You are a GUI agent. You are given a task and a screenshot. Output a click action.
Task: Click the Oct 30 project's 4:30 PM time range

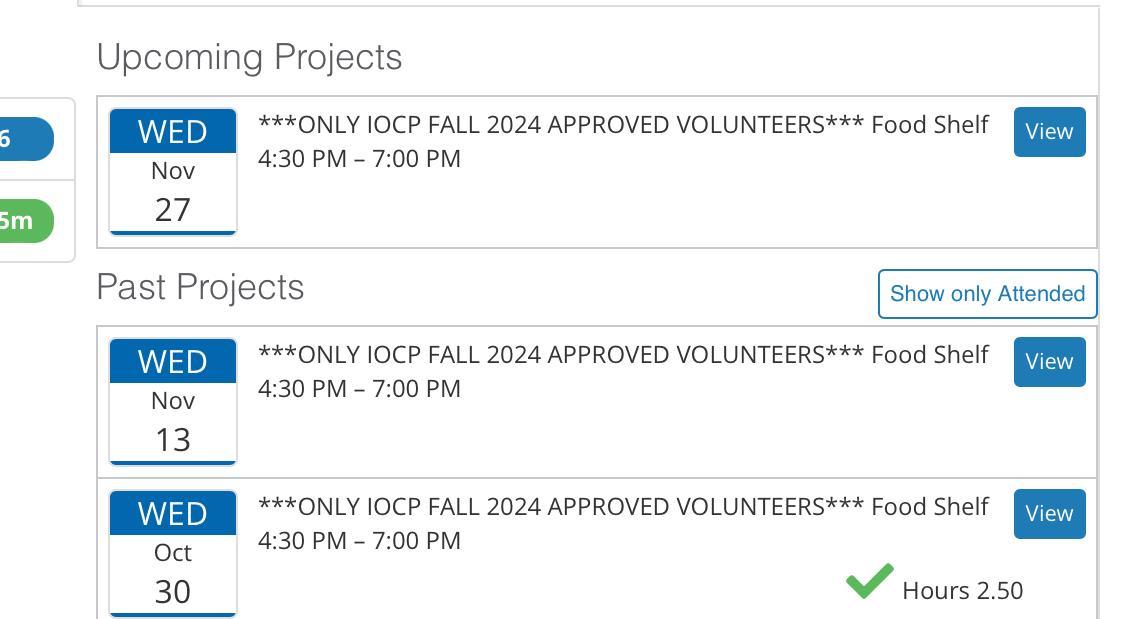click(359, 541)
